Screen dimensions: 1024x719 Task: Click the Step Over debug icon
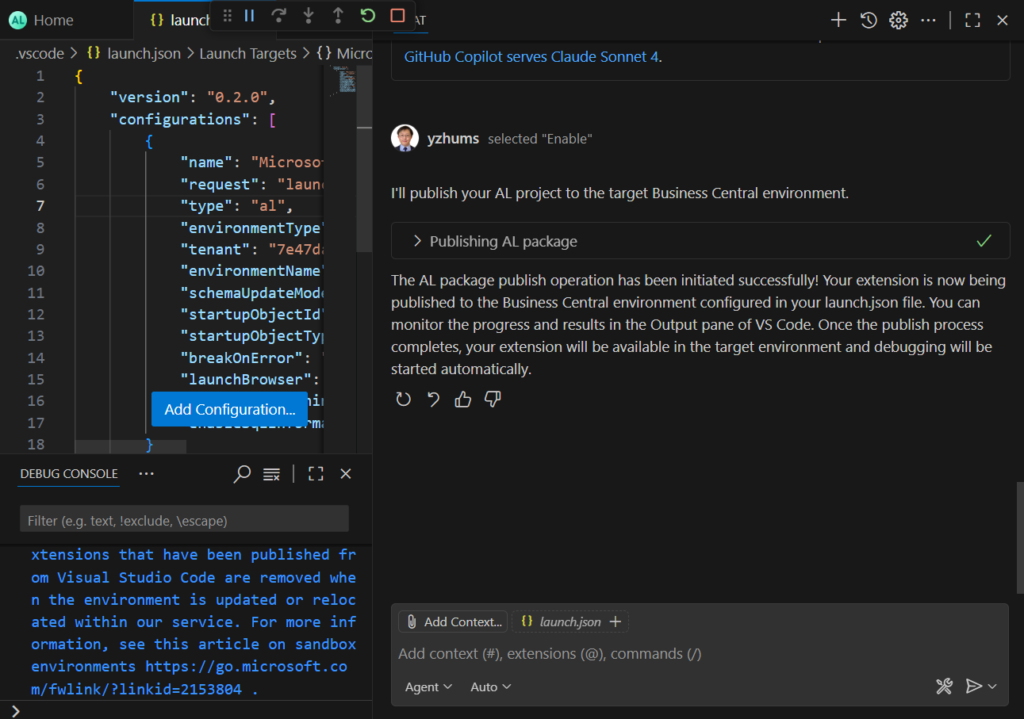pyautogui.click(x=279, y=15)
